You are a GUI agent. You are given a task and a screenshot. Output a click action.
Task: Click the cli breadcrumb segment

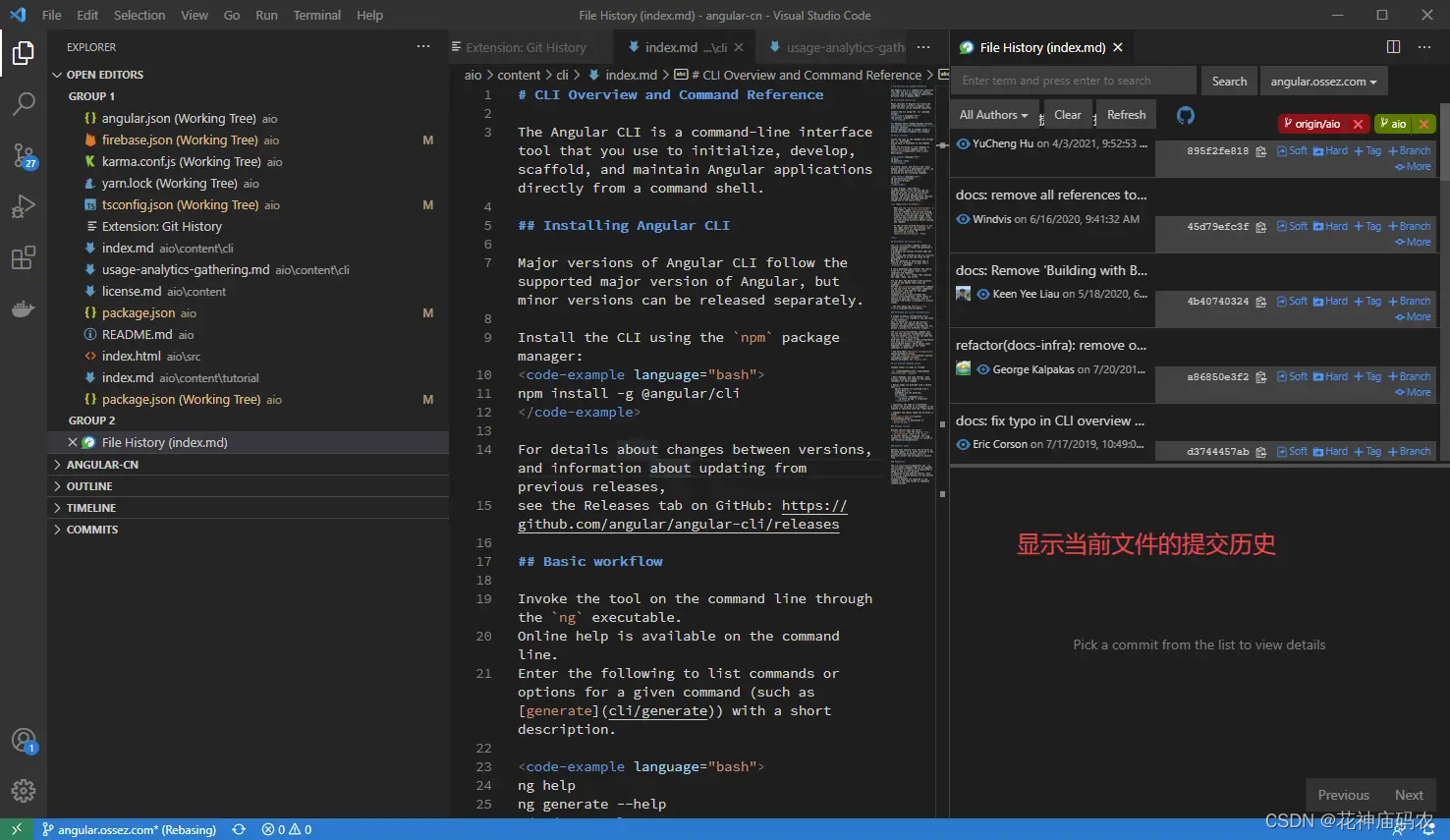(562, 75)
